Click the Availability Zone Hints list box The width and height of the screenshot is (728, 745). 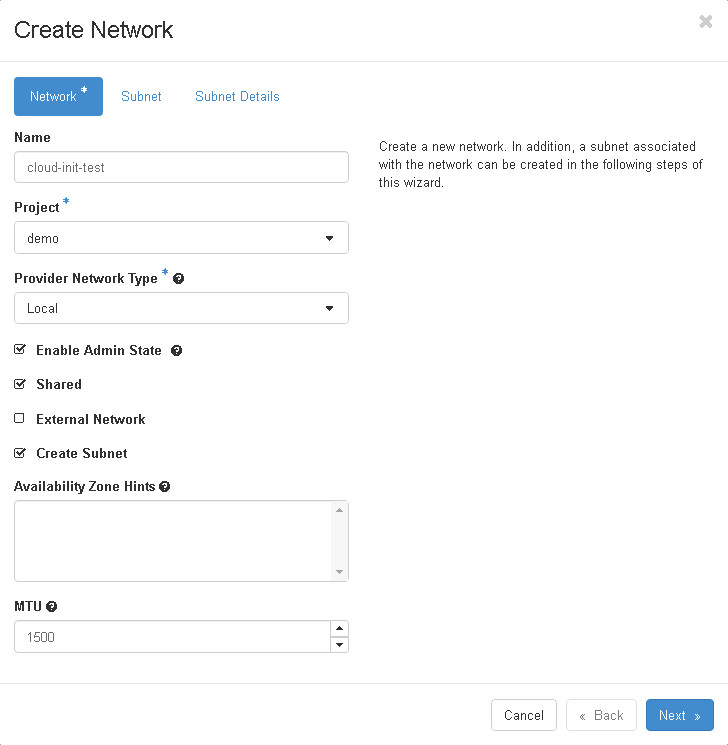click(173, 541)
